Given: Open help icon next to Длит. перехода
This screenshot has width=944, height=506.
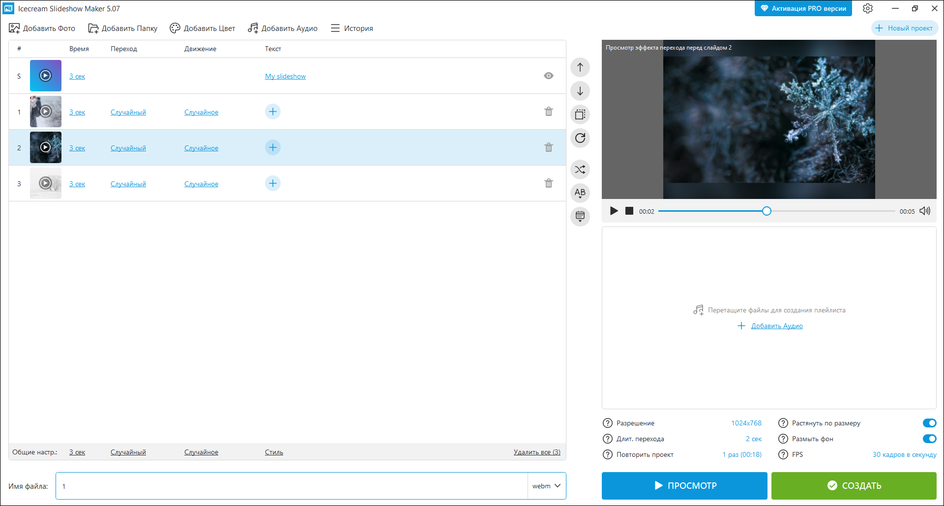Looking at the screenshot, I should [607, 439].
